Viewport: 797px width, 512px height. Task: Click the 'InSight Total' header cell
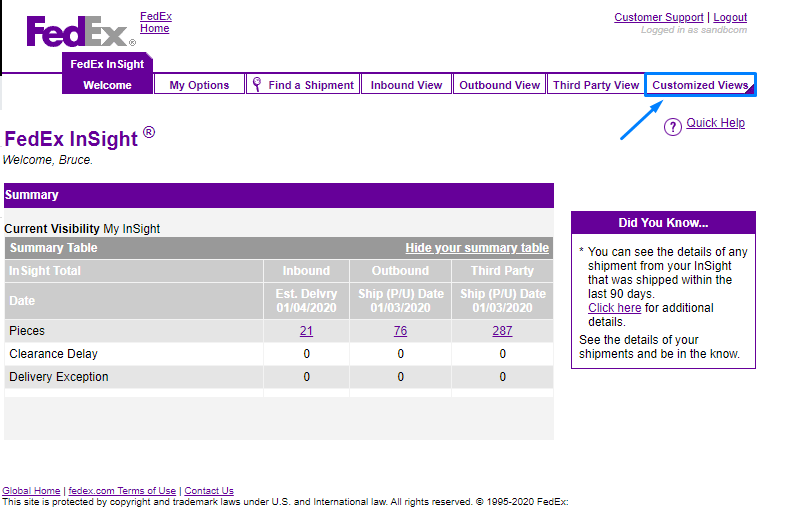click(x=134, y=271)
